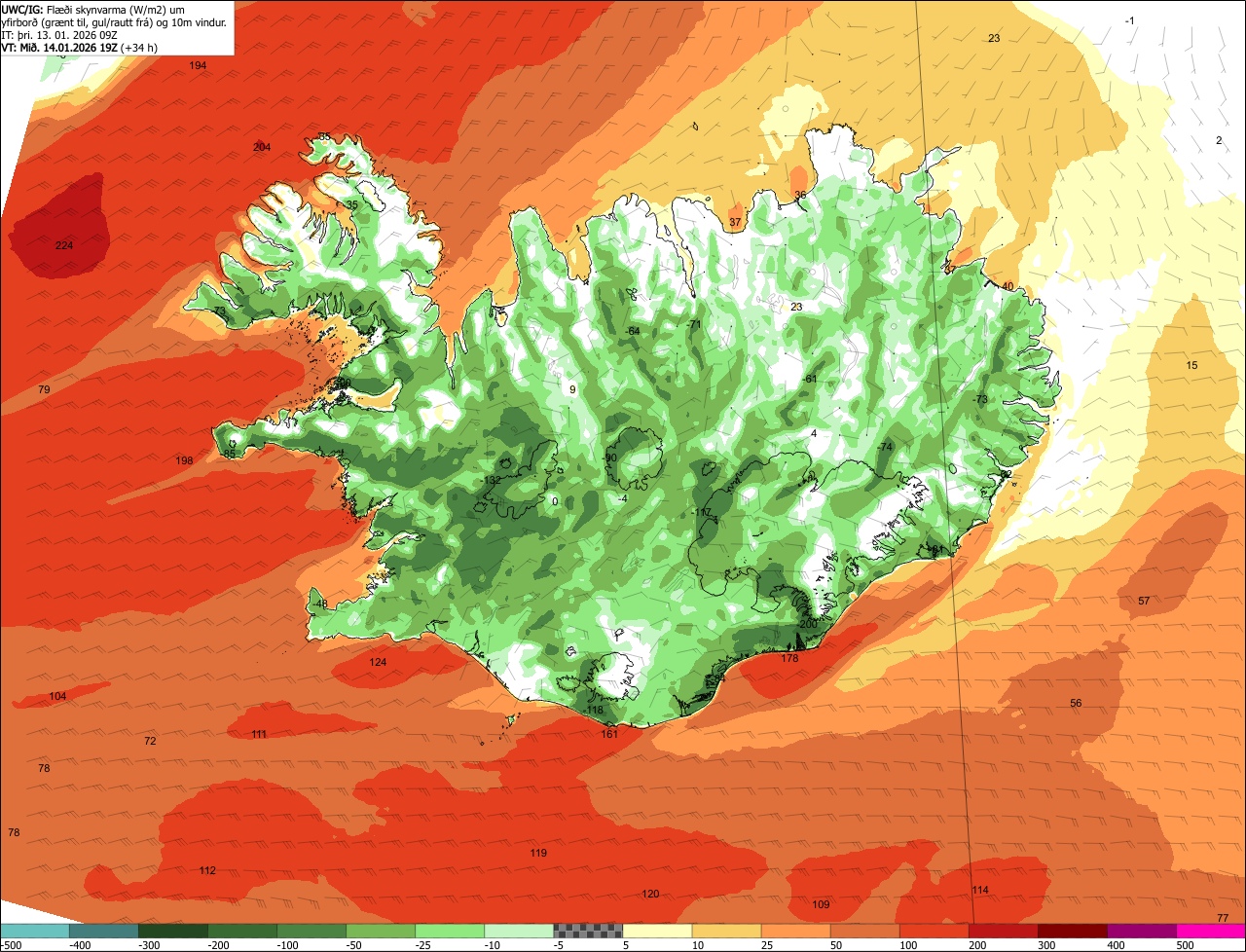Click the 204 flux value

pos(262,147)
